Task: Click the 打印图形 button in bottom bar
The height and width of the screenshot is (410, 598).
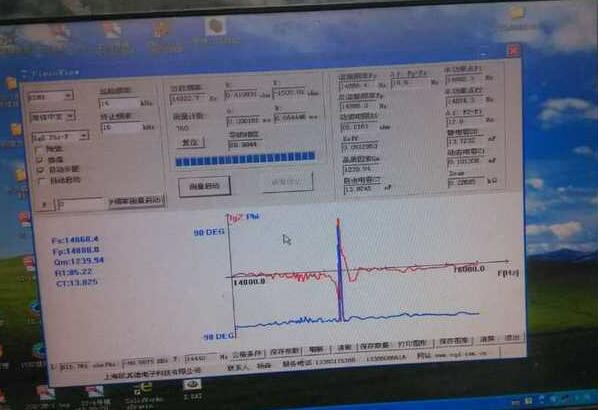Action: tap(412, 344)
